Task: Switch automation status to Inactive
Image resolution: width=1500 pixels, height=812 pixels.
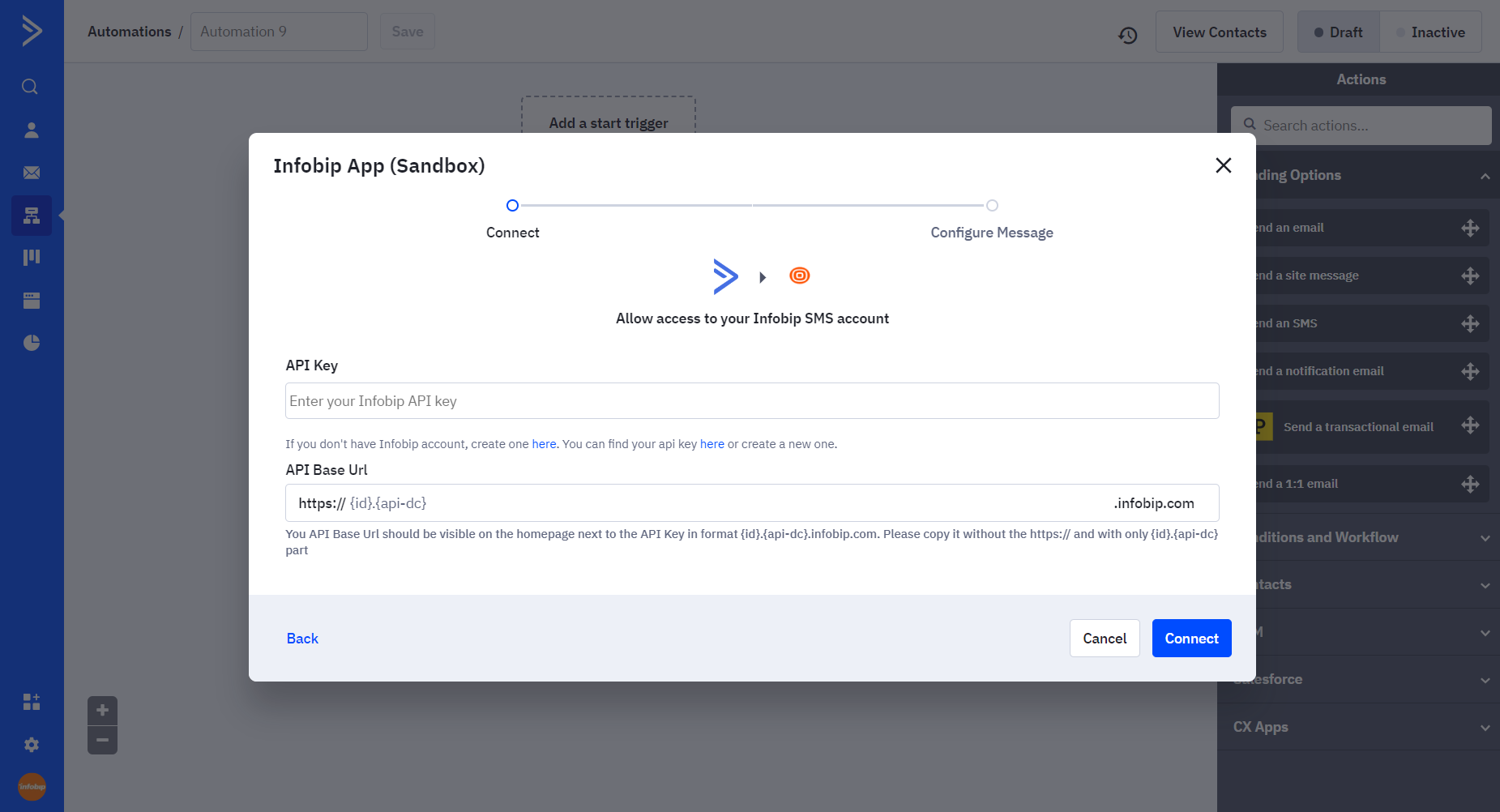Action: [x=1430, y=32]
